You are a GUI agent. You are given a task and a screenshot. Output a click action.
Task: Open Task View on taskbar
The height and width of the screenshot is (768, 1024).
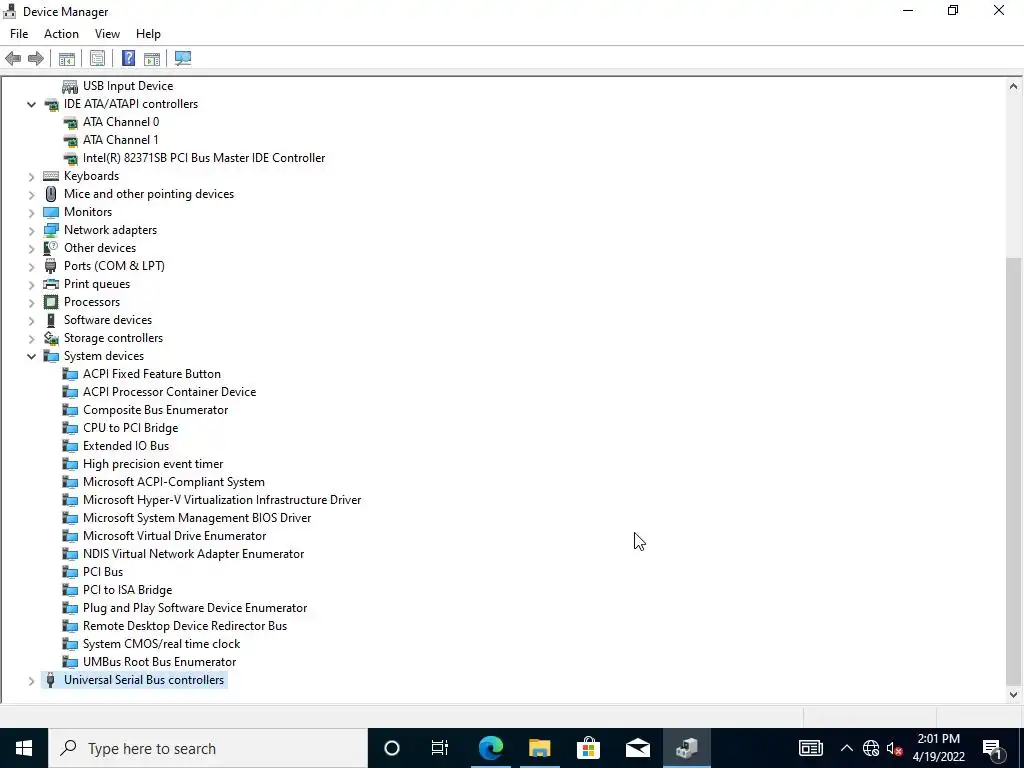pyautogui.click(x=440, y=748)
